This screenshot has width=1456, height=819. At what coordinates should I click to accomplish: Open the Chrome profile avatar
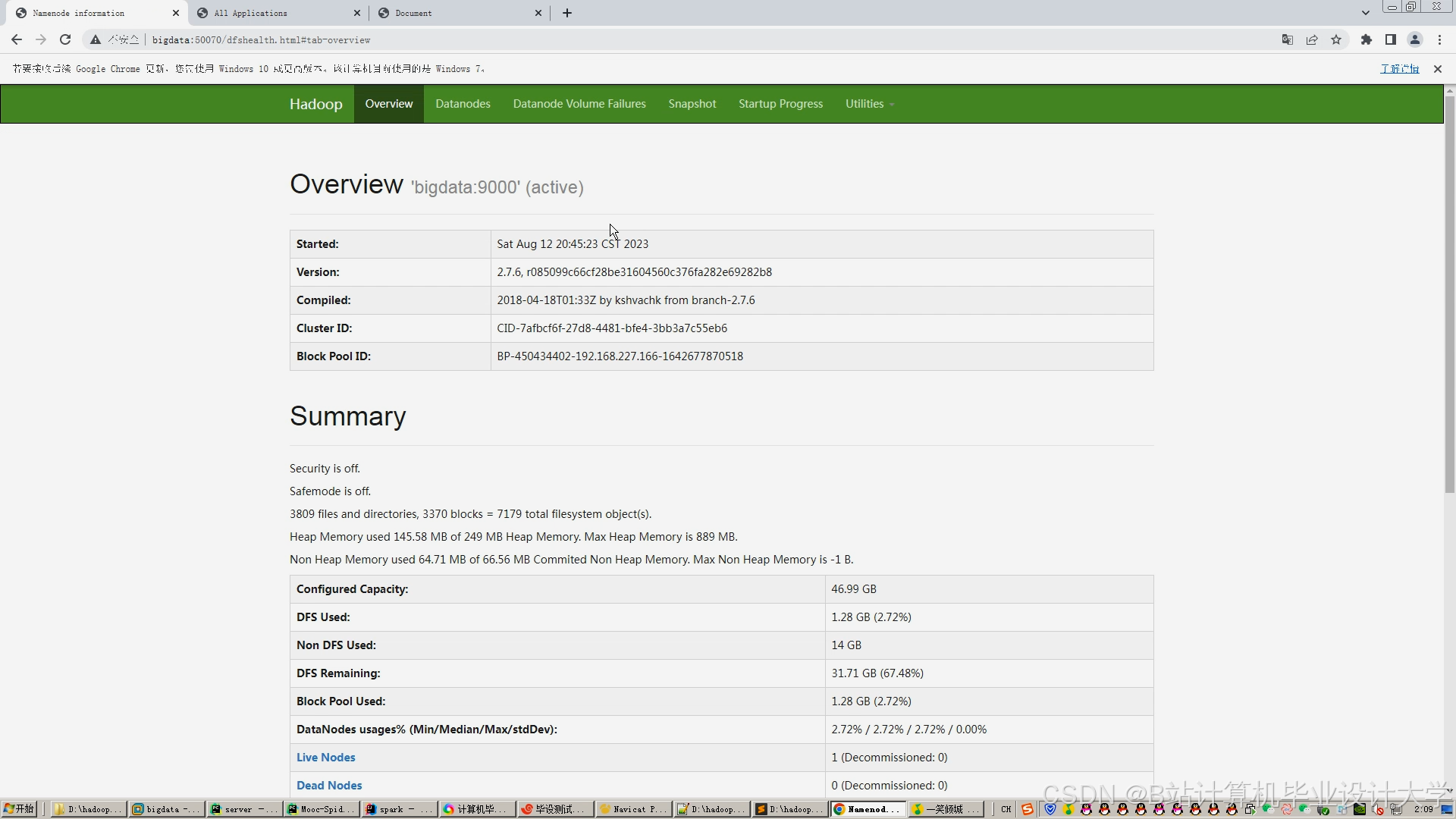[1415, 39]
